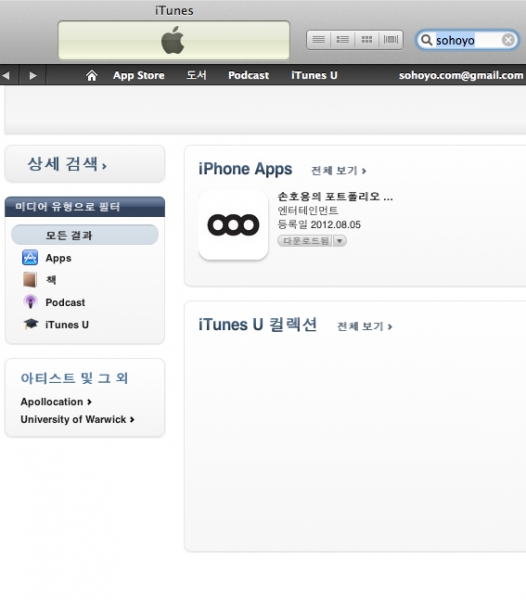Open the app thumbnail with three rings
Viewport: 526px width, 600px height.
click(x=233, y=225)
